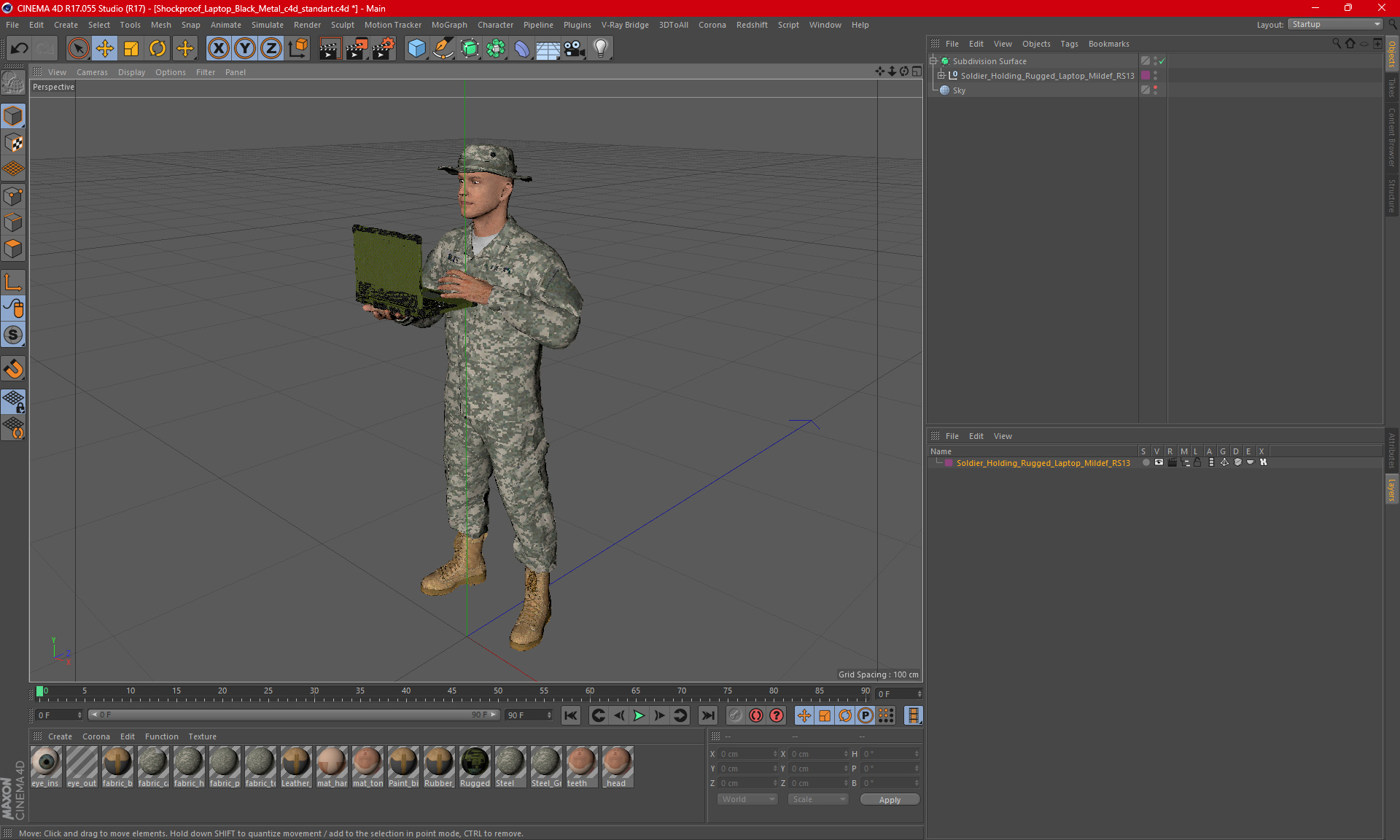Toggle Sky object visibility dots
The width and height of the screenshot is (1400, 840).
1155,90
